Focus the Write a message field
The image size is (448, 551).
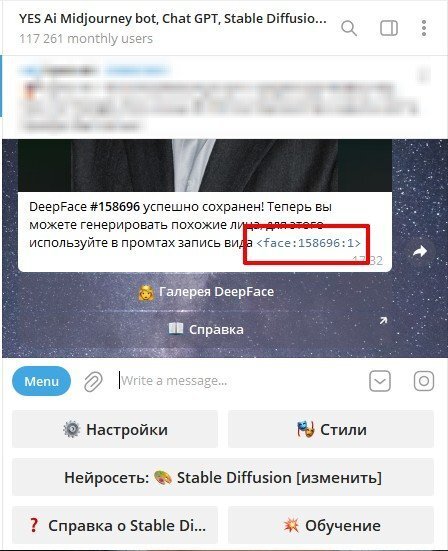click(x=239, y=381)
